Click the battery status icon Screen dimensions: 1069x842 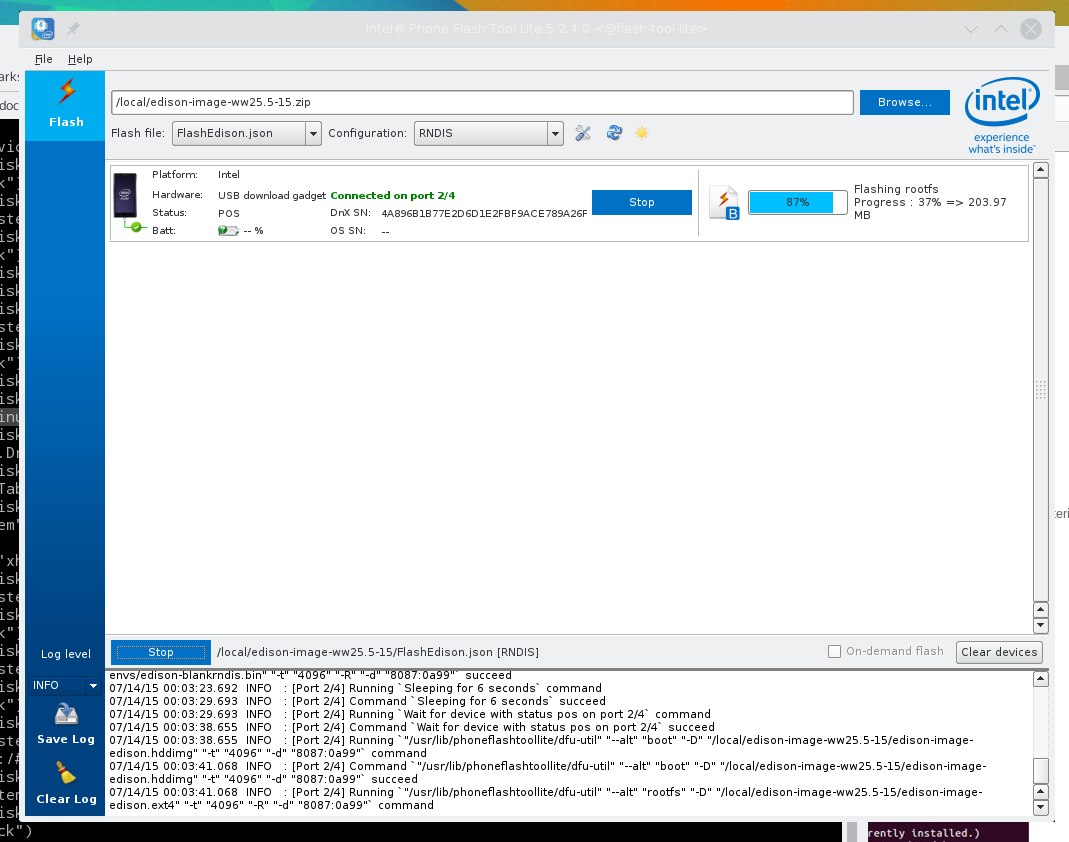pos(228,230)
